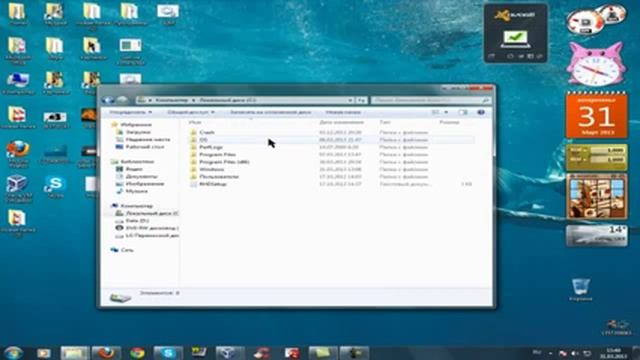Select the "PerfLogs" folder
The image size is (640, 360).
[x=211, y=147]
